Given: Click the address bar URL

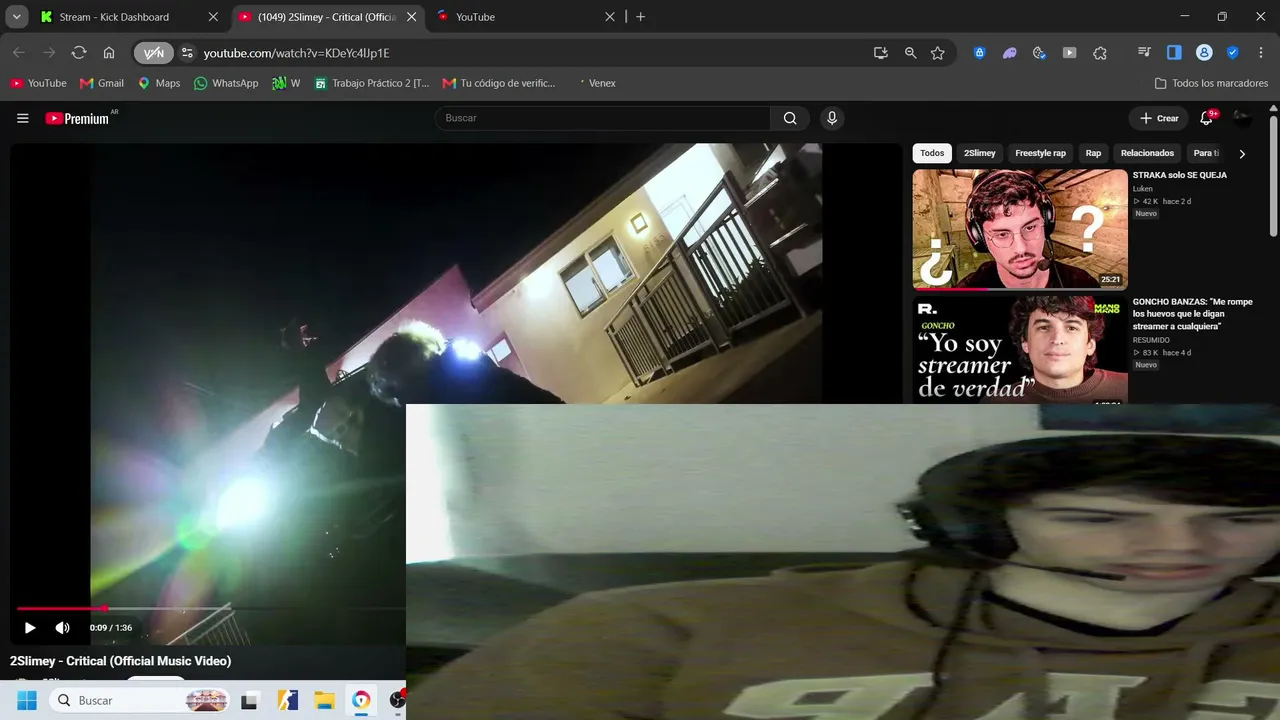Looking at the screenshot, I should 297,53.
